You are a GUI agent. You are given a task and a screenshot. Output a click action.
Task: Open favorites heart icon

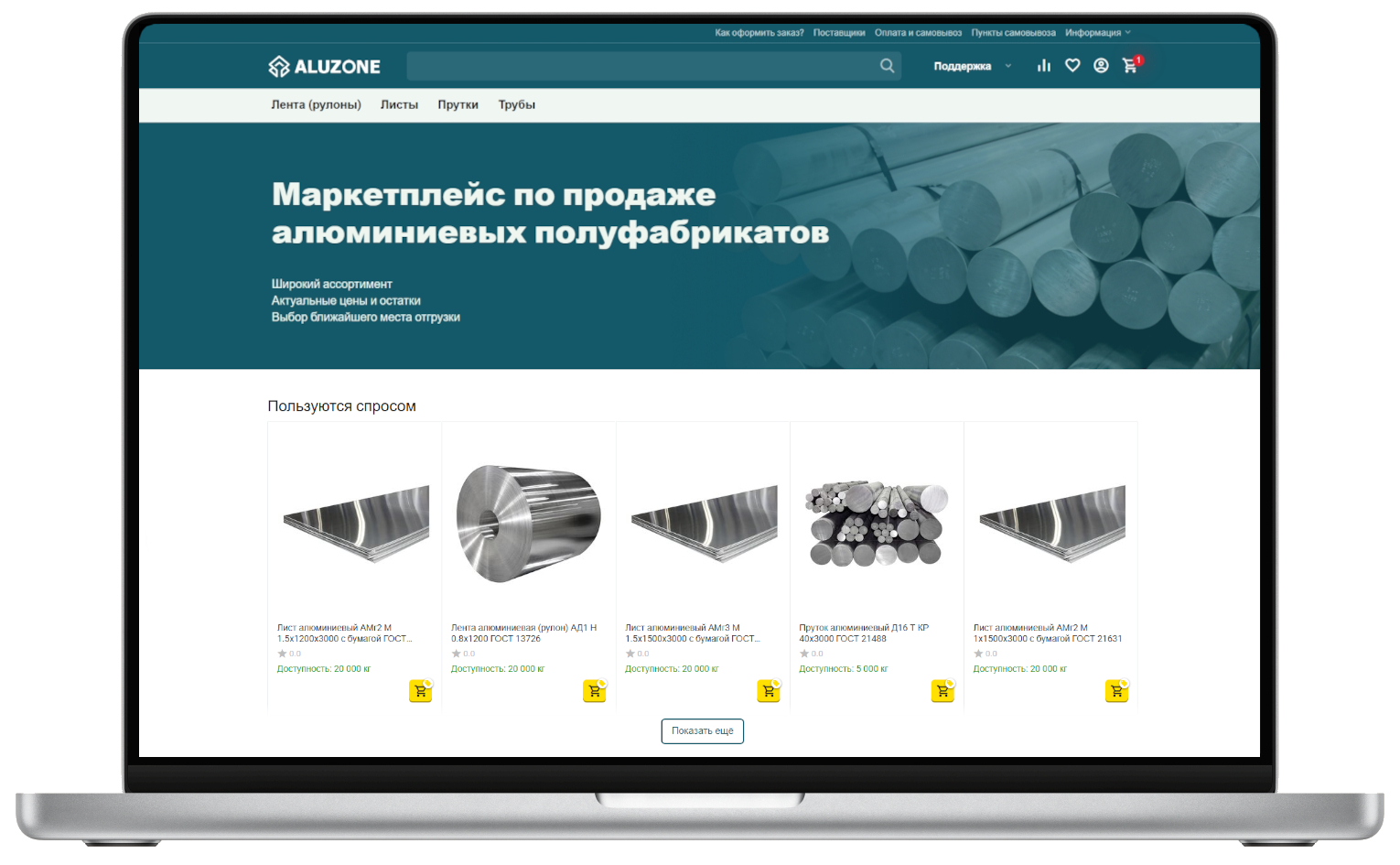pyautogui.click(x=1072, y=66)
